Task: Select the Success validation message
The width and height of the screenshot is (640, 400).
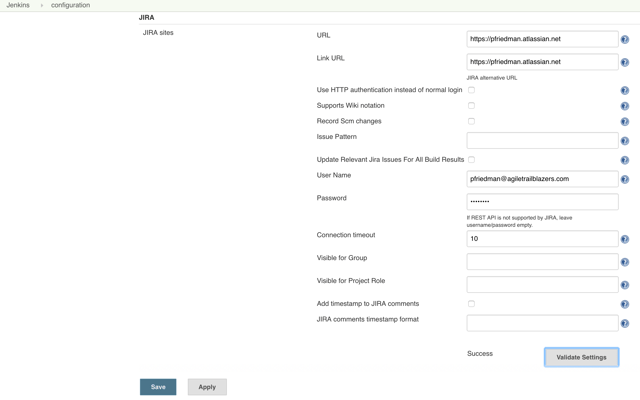Action: (x=480, y=353)
